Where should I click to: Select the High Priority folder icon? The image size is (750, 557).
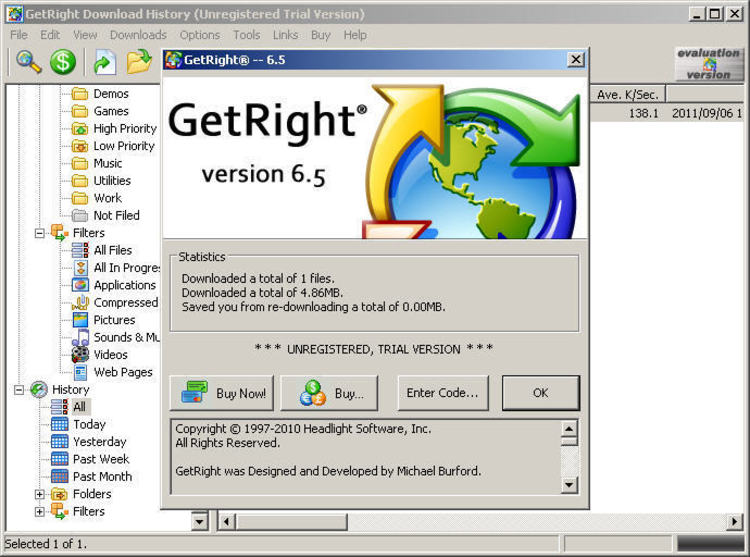pyautogui.click(x=80, y=129)
